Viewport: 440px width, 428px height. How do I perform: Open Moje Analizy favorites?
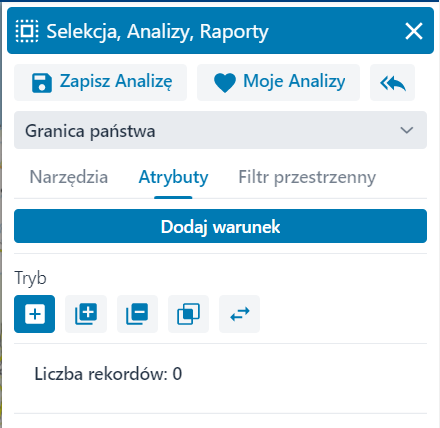(278, 82)
